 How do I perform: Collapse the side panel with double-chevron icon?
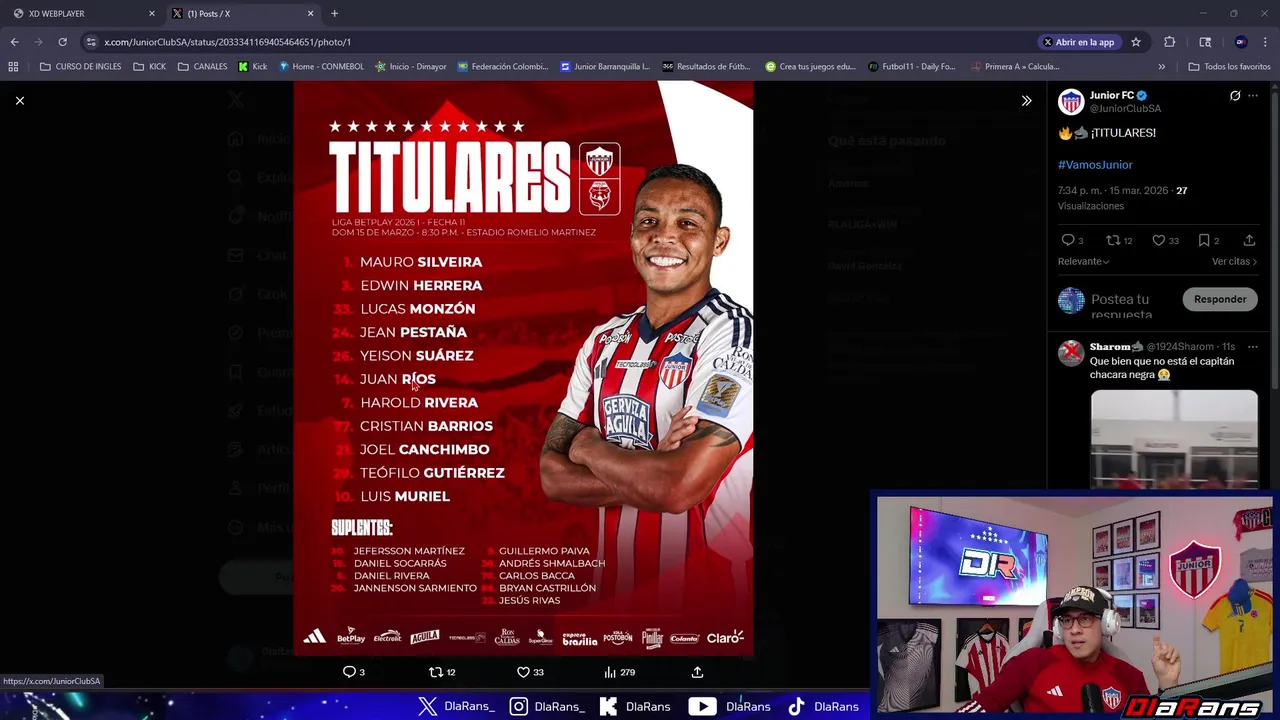(x=1026, y=101)
